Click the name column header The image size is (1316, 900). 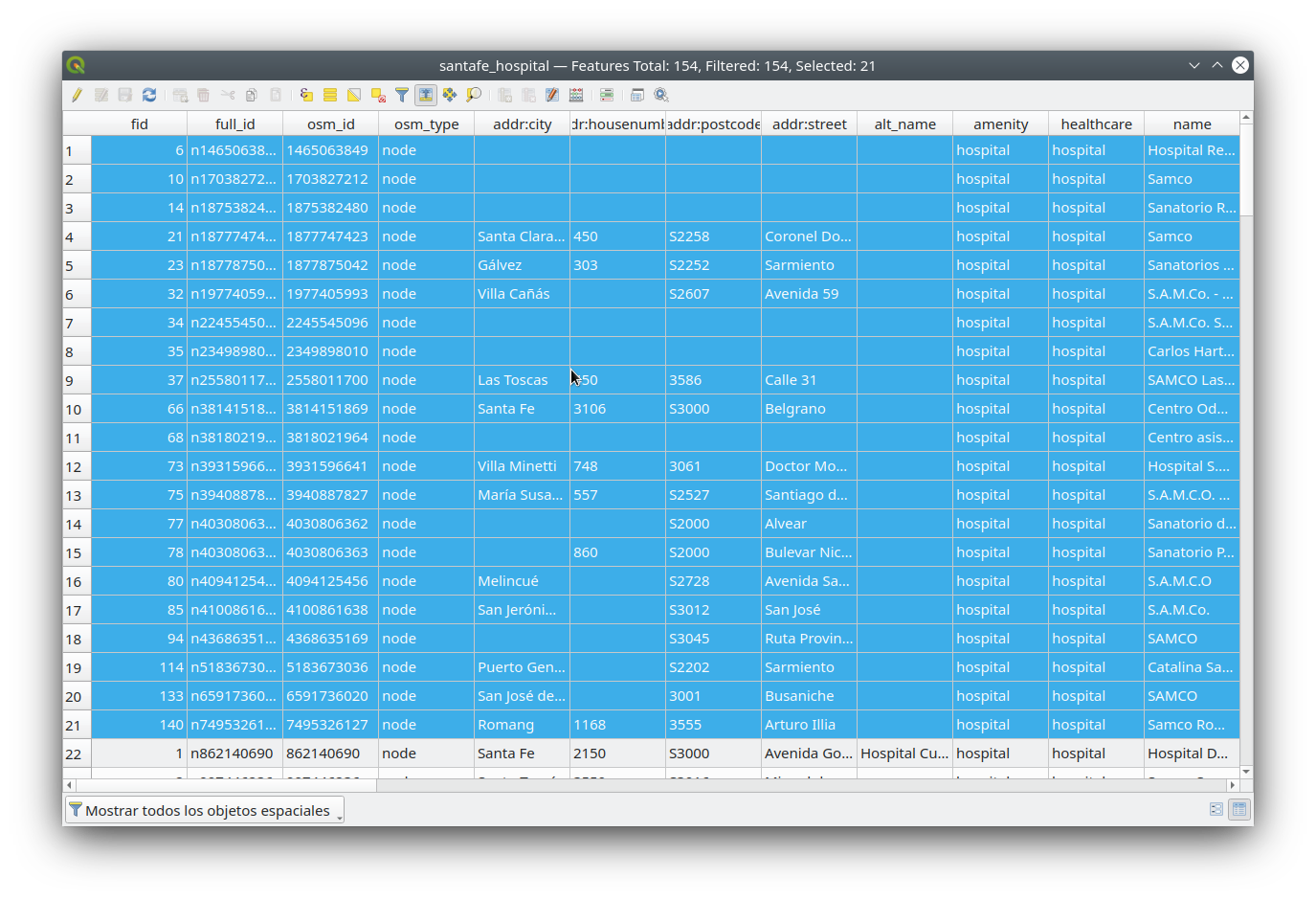pyautogui.click(x=1193, y=124)
